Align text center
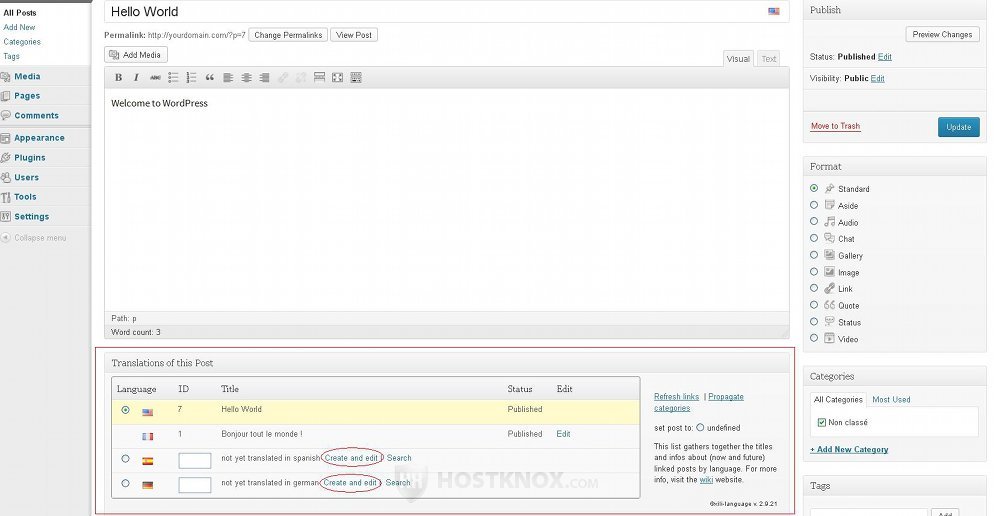Image resolution: width=996 pixels, height=516 pixels. (246, 78)
